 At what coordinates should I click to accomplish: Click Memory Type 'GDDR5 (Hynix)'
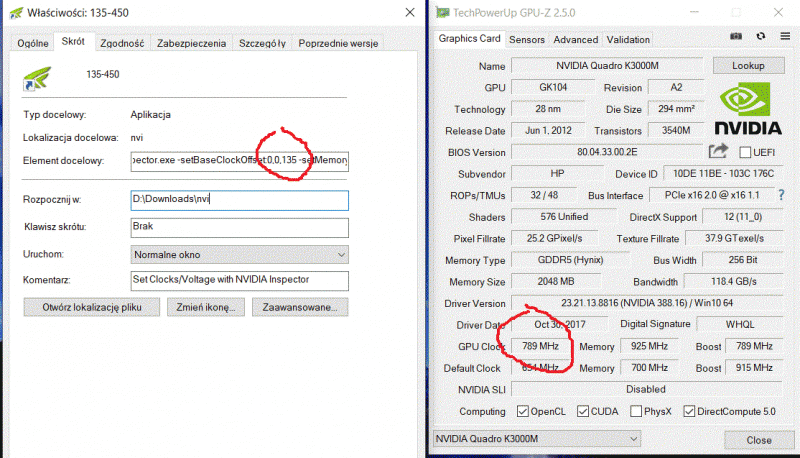pyautogui.click(x=570, y=260)
